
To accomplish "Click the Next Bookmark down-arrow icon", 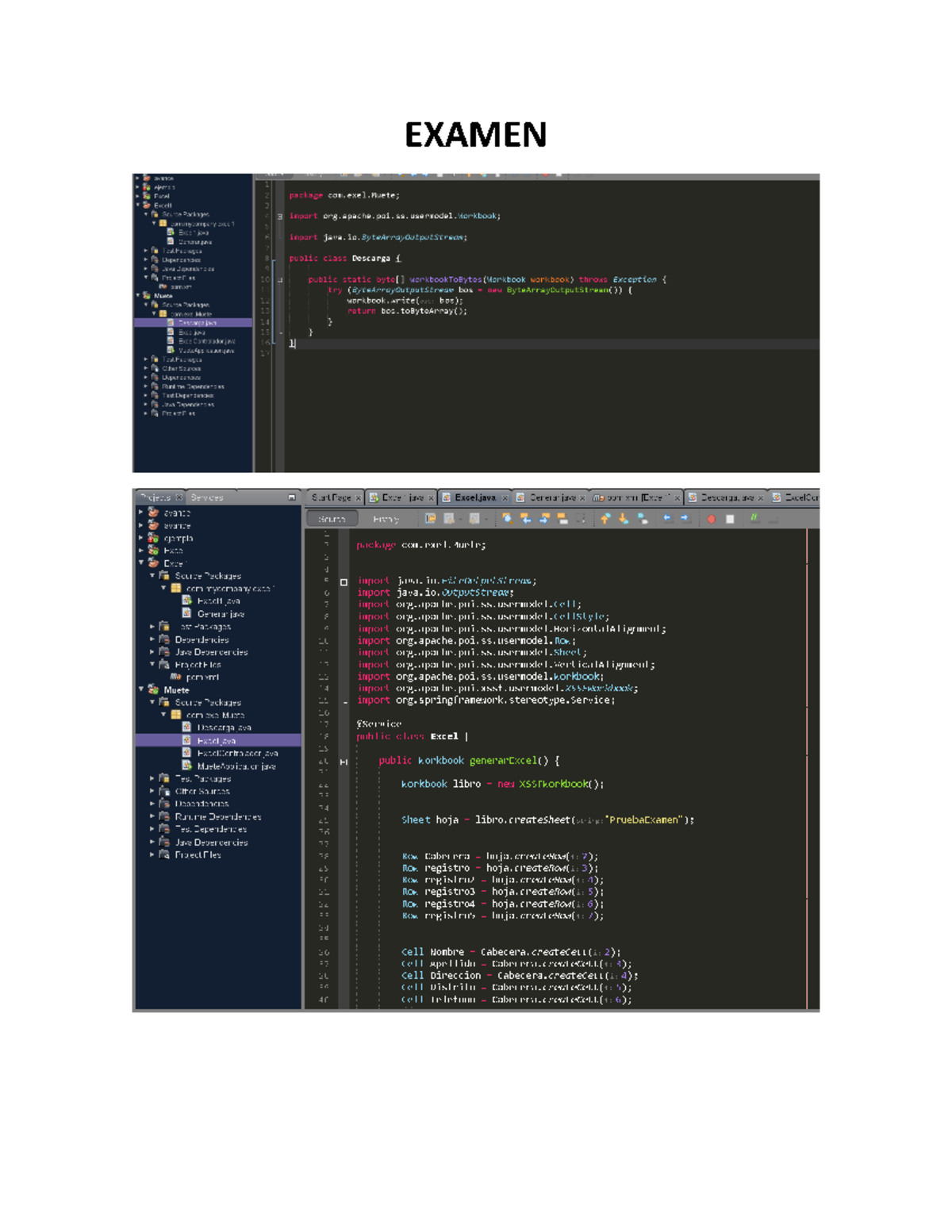I will tap(624, 519).
